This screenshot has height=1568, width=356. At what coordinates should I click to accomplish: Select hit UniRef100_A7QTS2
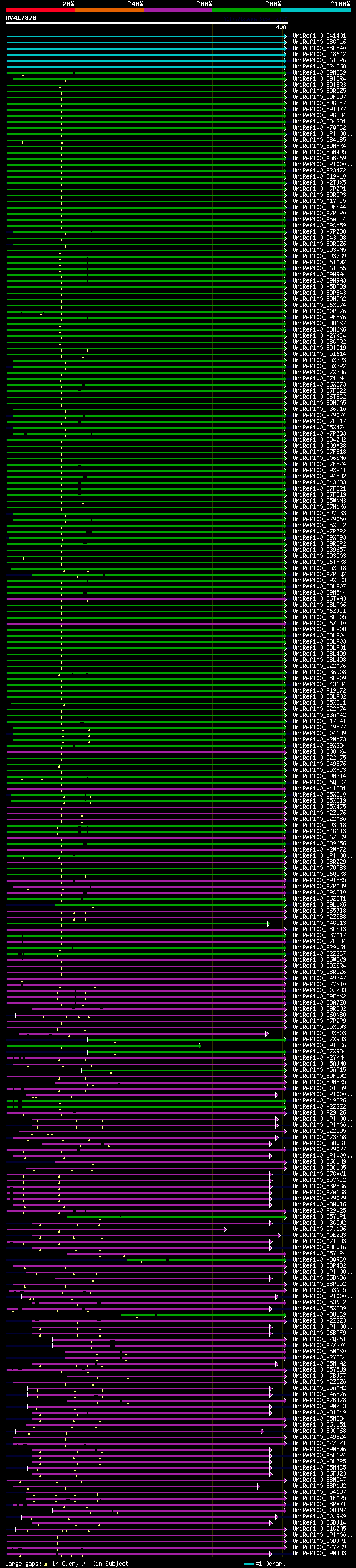point(319,128)
